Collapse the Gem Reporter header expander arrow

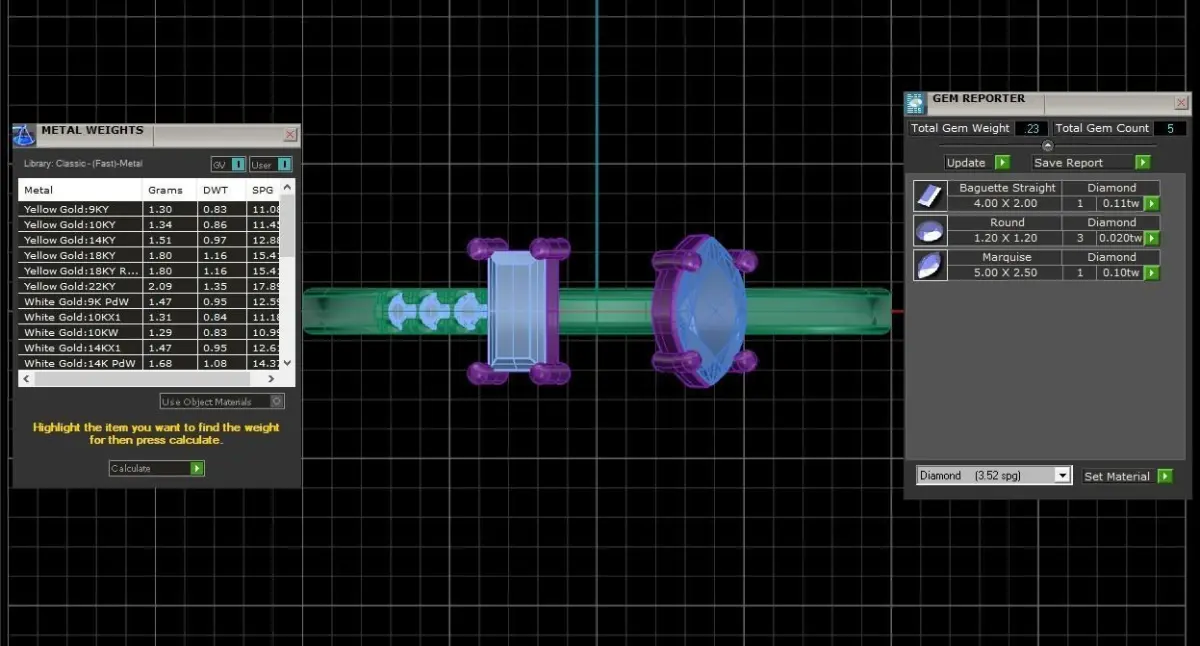click(1047, 146)
